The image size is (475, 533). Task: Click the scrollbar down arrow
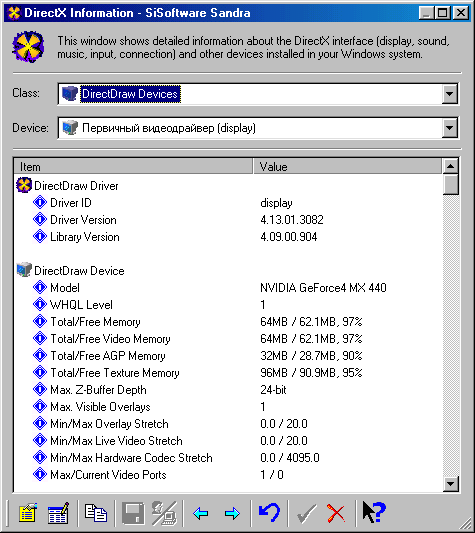[x=451, y=483]
